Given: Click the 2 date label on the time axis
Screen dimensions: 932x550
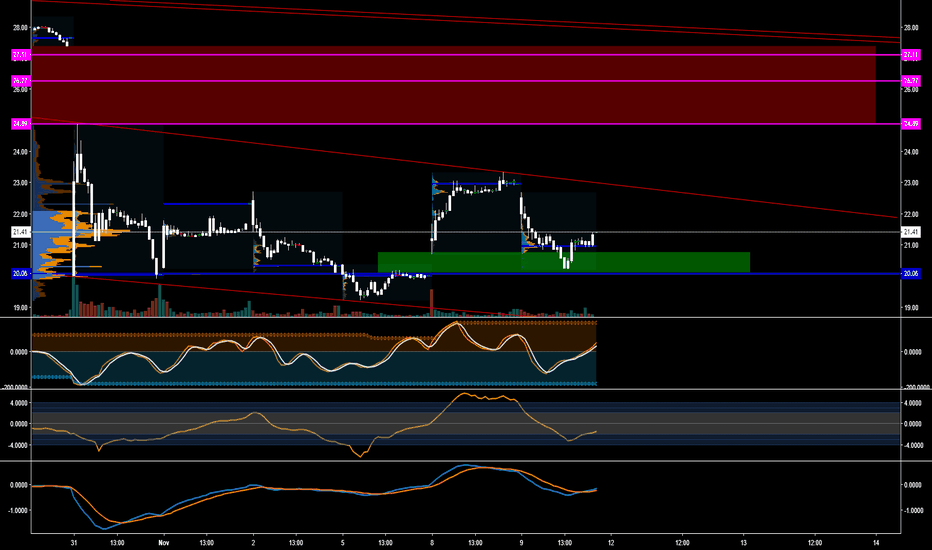Looking at the screenshot, I should tap(253, 542).
